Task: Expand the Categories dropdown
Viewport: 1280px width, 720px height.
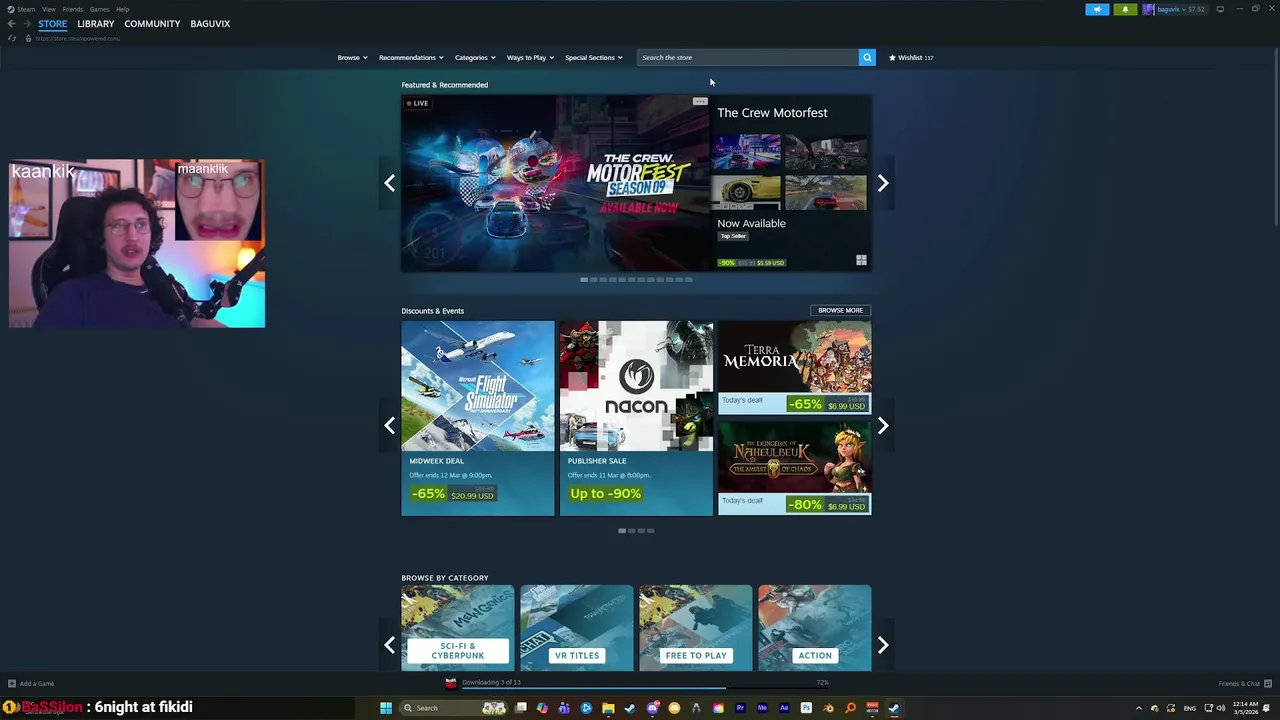Action: point(475,57)
